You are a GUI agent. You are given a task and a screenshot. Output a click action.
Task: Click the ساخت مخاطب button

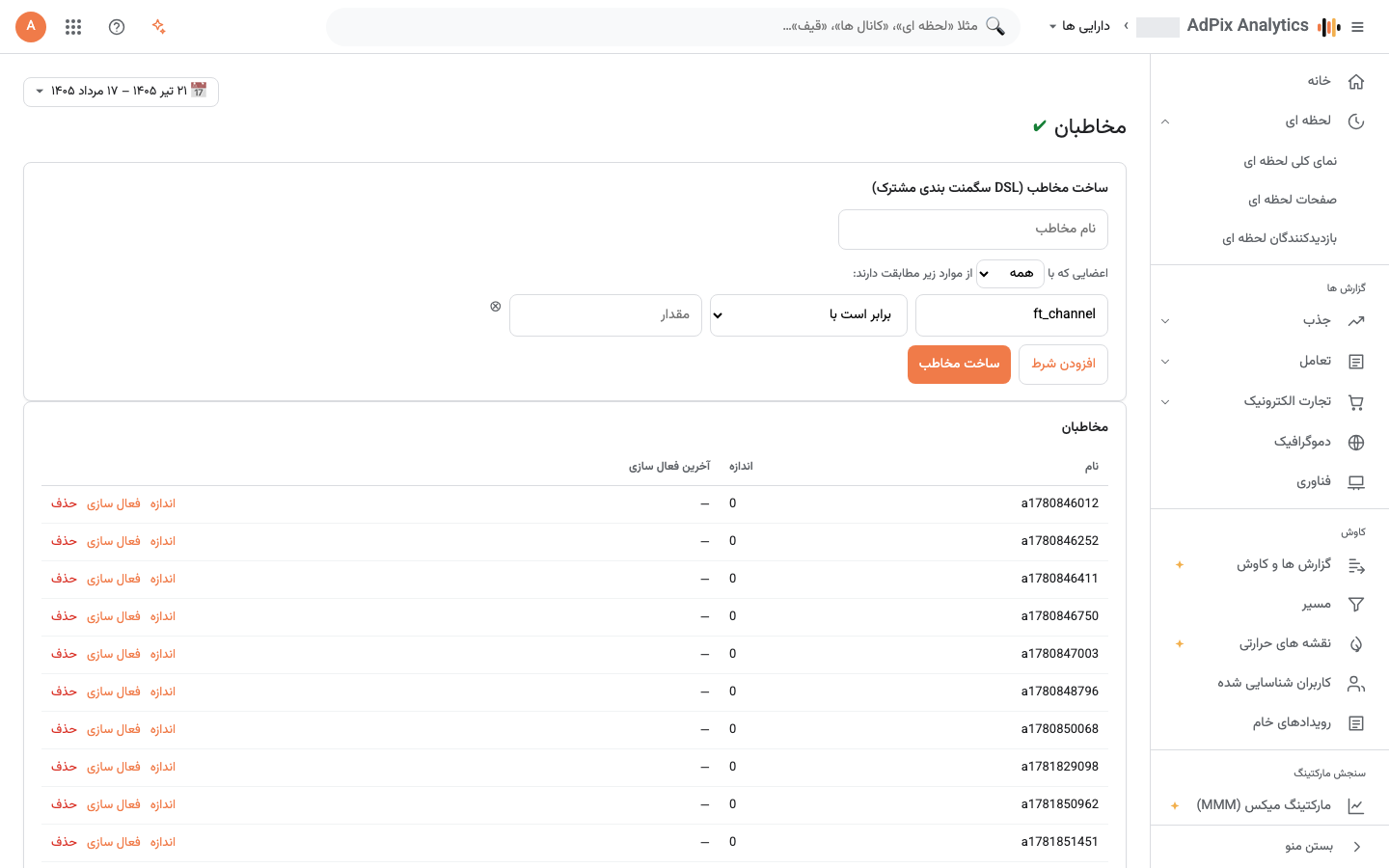(959, 365)
